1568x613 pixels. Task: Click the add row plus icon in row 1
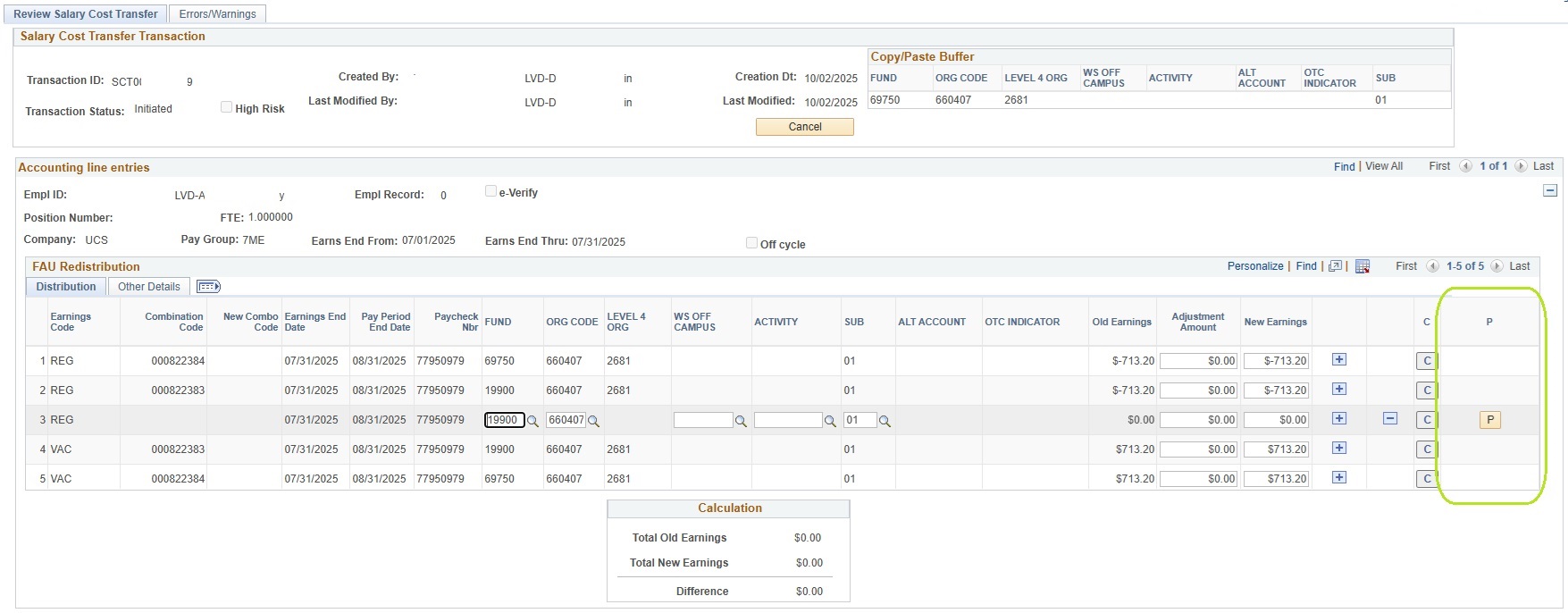(x=1338, y=360)
